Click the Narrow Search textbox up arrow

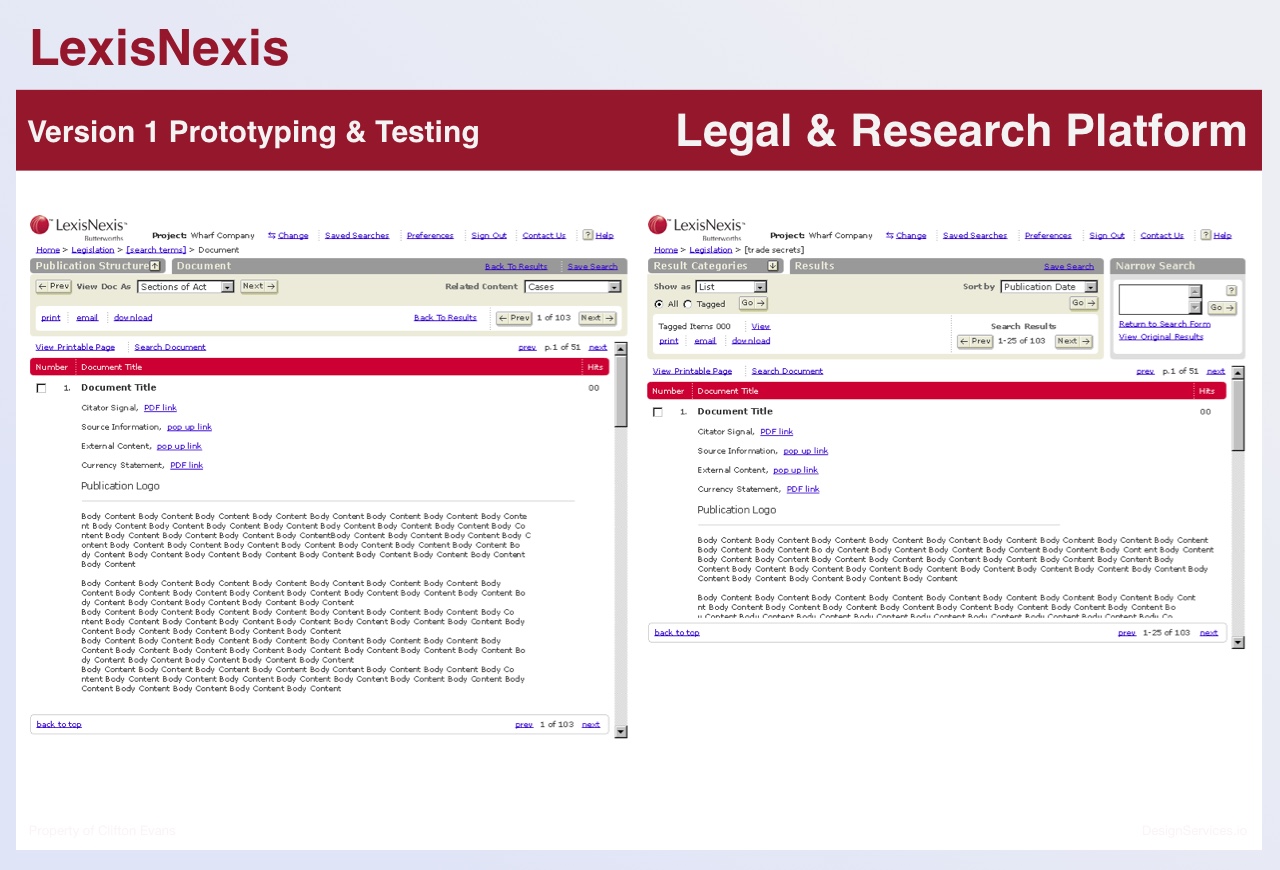click(1194, 291)
